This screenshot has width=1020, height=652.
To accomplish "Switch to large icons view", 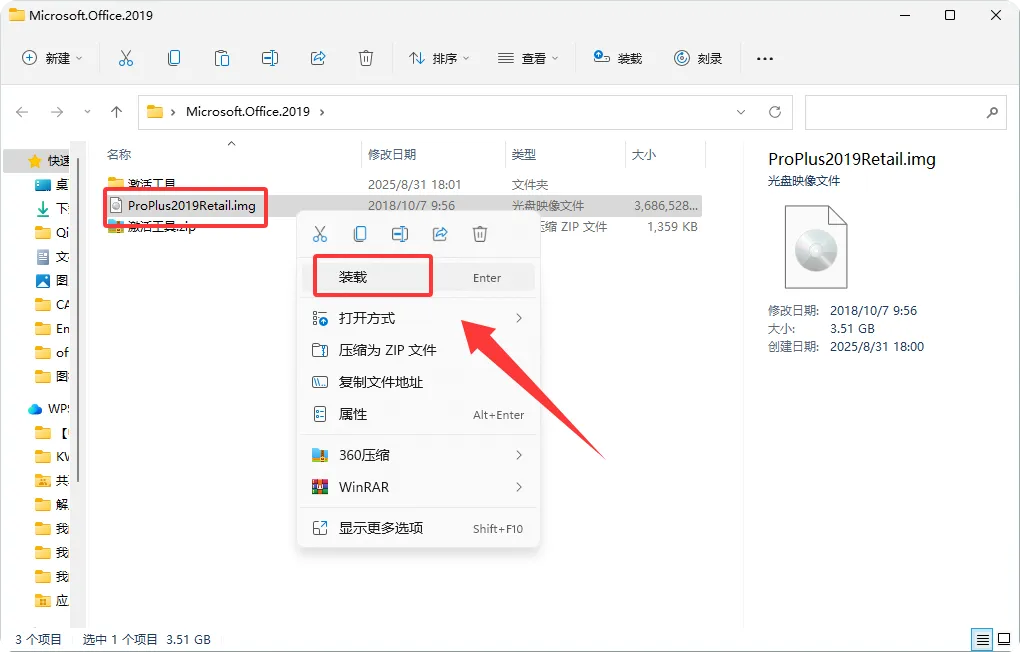I will [1004, 639].
